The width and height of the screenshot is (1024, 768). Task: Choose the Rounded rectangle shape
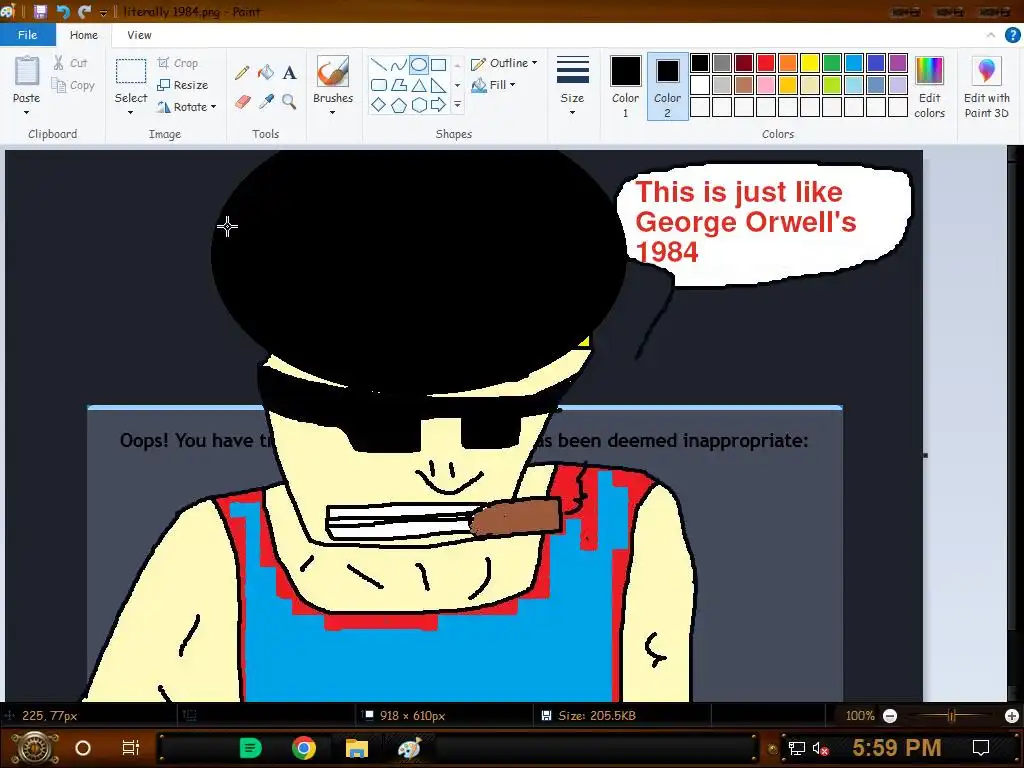[378, 85]
